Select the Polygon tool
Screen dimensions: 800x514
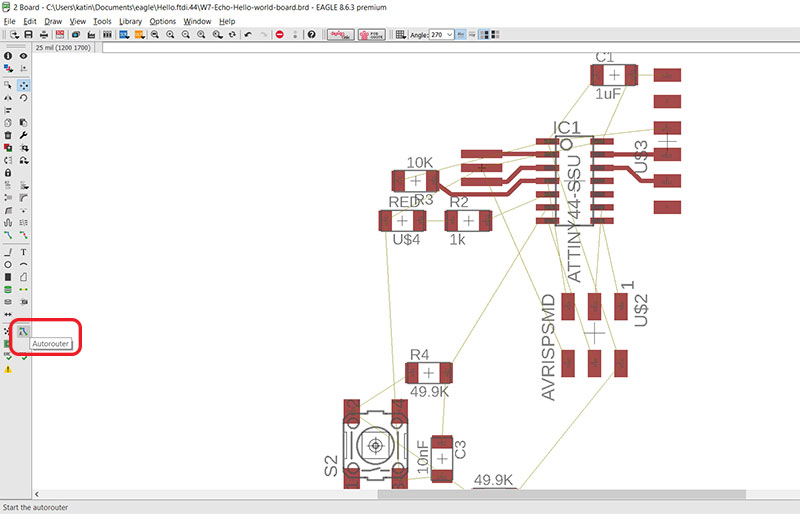pos(23,277)
